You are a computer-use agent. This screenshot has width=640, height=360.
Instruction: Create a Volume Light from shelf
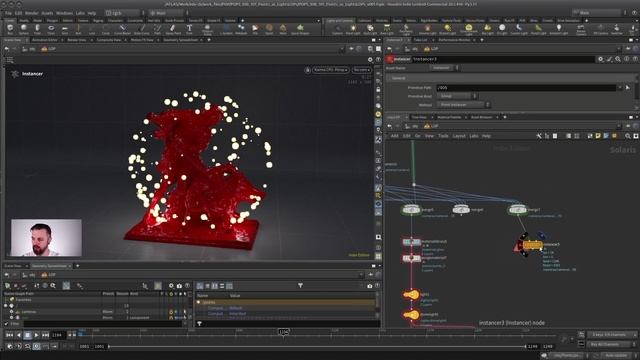pyautogui.click(x=427, y=29)
